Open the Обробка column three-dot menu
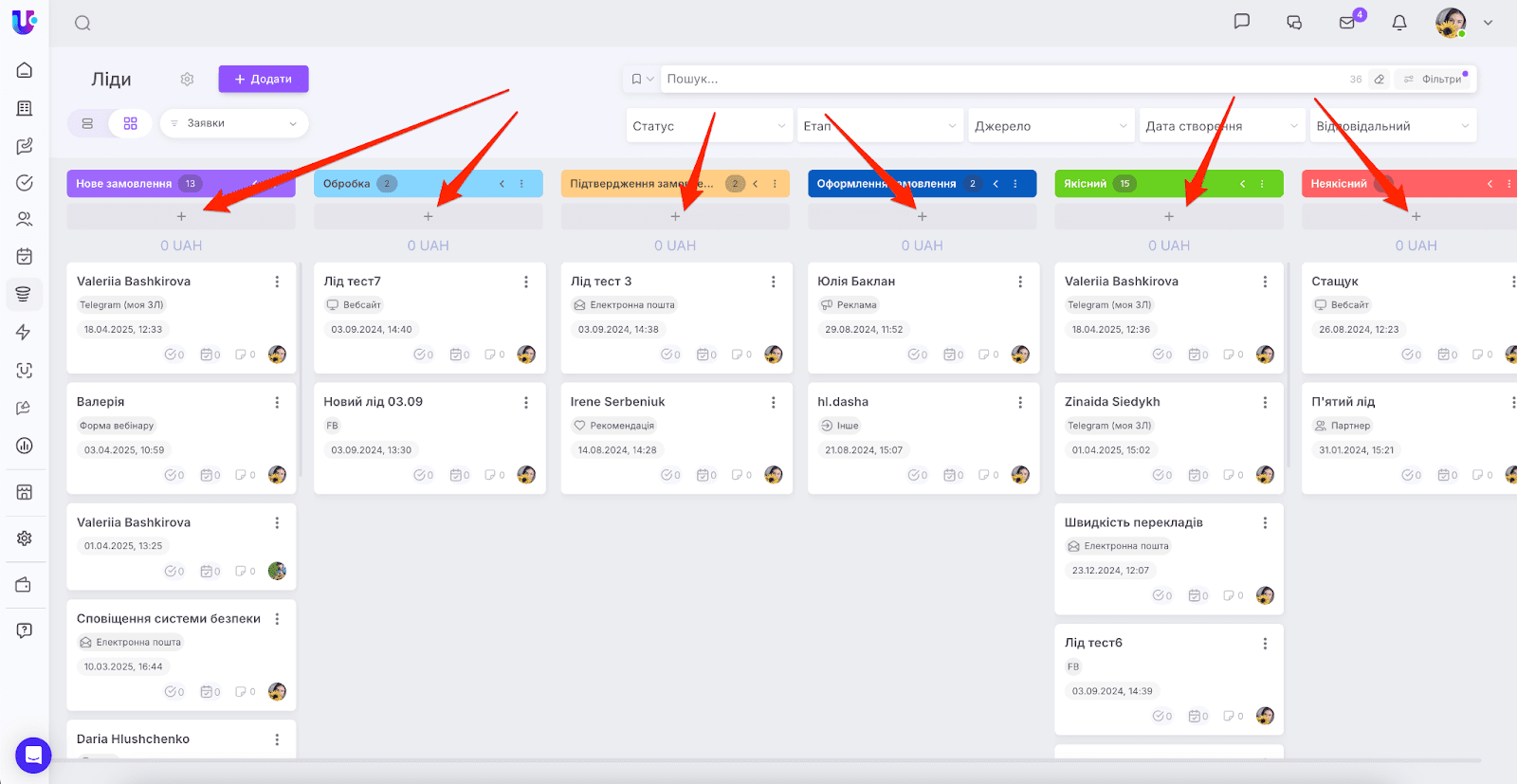This screenshot has width=1517, height=784. [x=521, y=184]
